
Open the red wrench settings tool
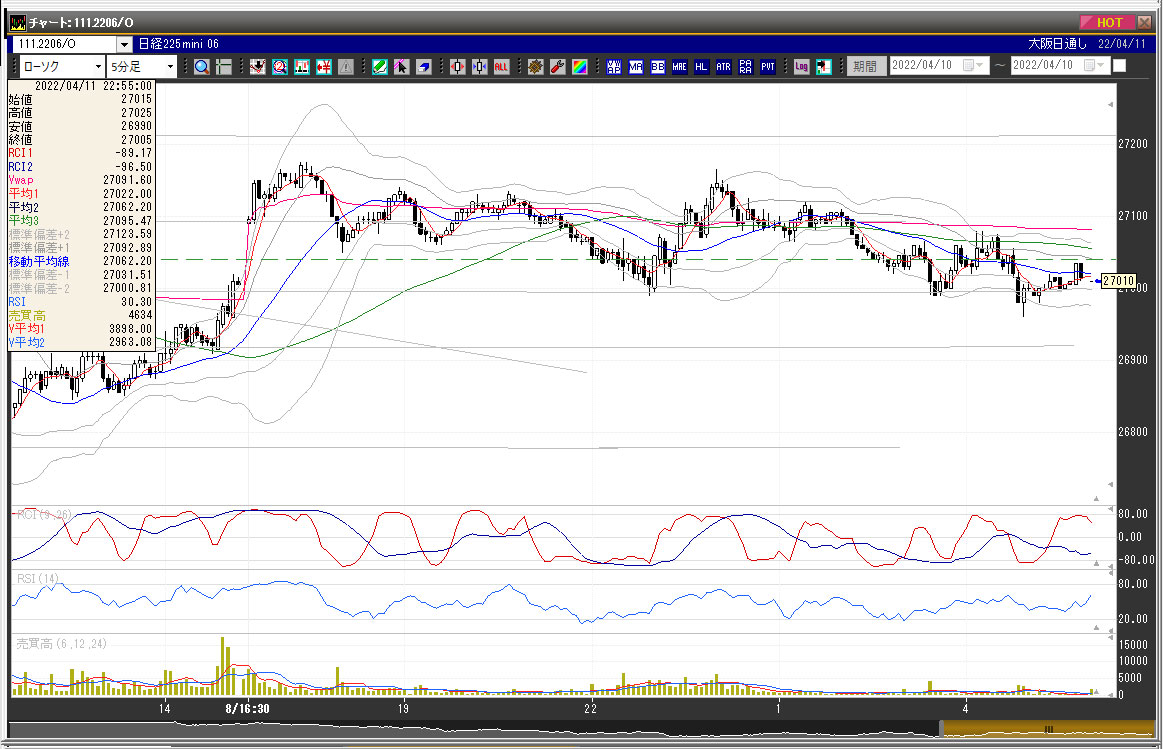pos(558,67)
